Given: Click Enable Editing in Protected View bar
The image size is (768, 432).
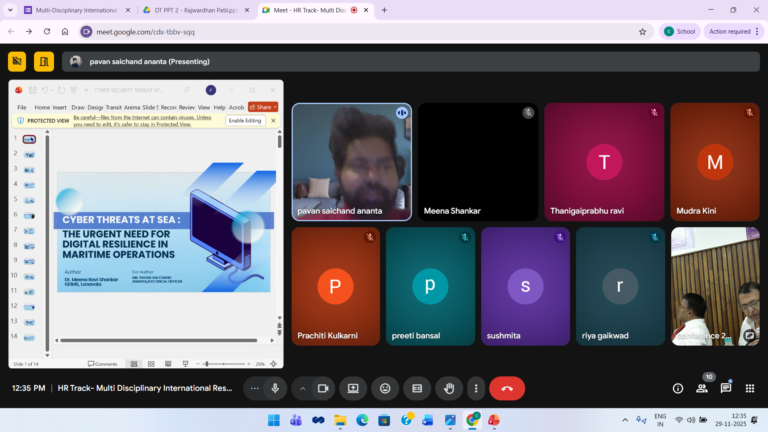Looking at the screenshot, I should (245, 120).
